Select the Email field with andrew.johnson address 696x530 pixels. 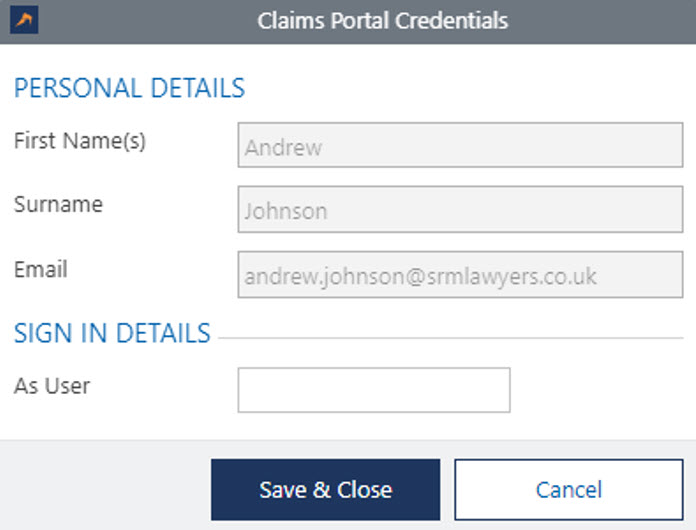coord(460,274)
